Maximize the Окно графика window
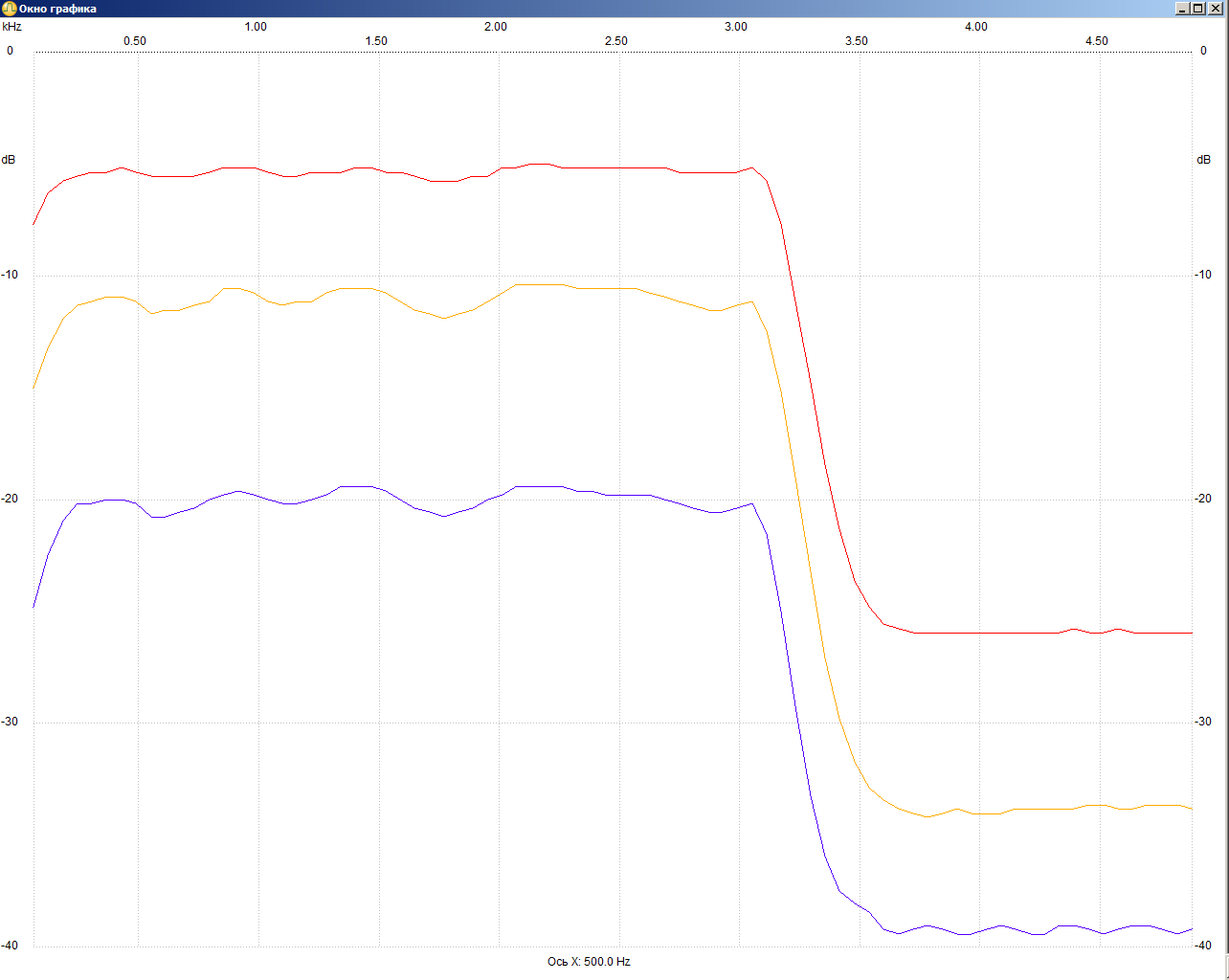 1198,9
